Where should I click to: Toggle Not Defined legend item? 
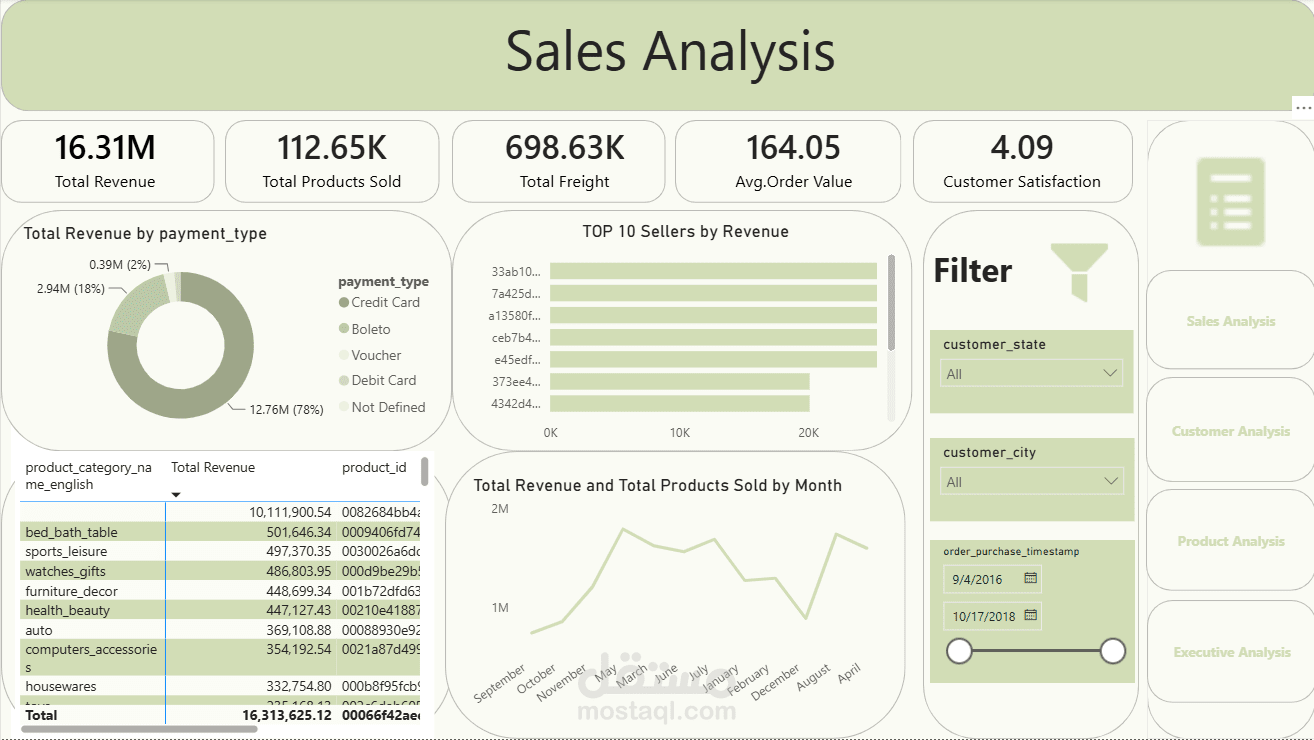pyautogui.click(x=382, y=407)
